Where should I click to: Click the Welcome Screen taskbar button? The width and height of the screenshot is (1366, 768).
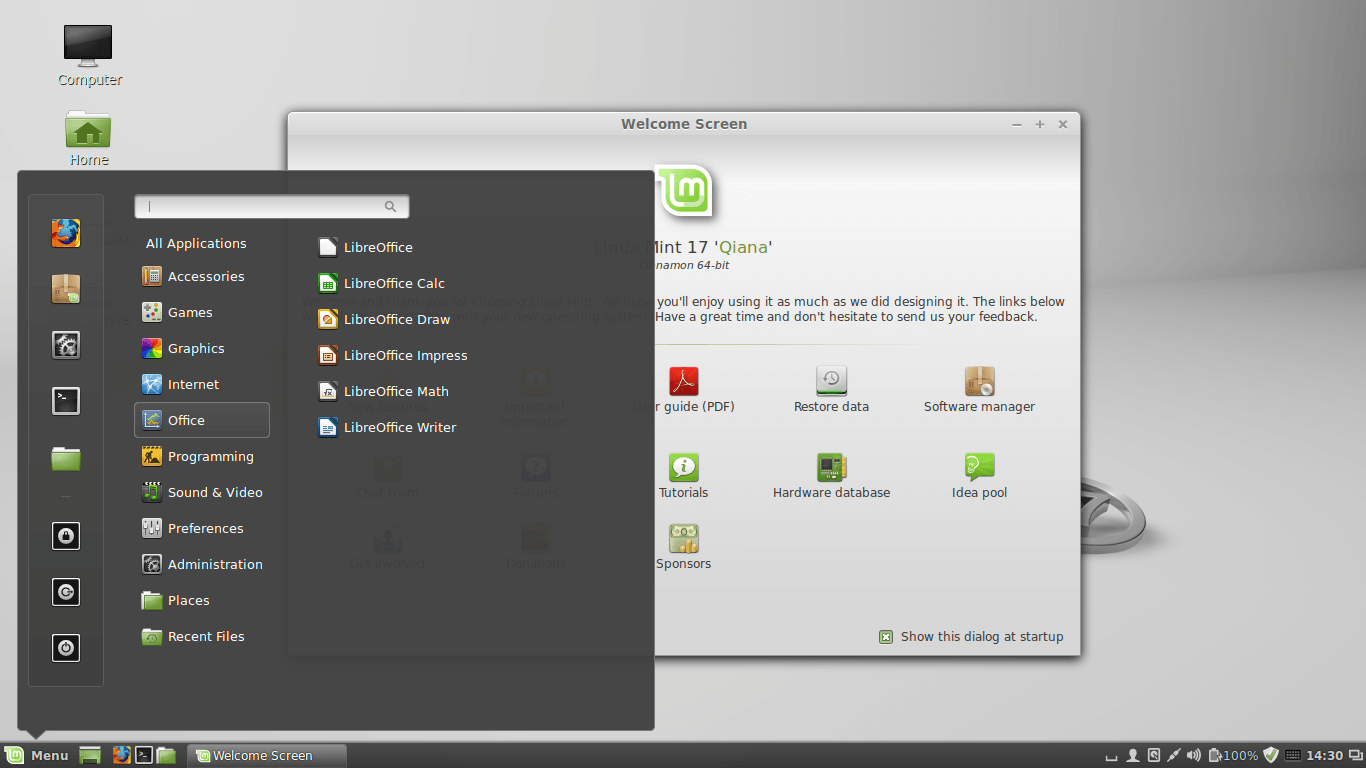pyautogui.click(x=266, y=755)
